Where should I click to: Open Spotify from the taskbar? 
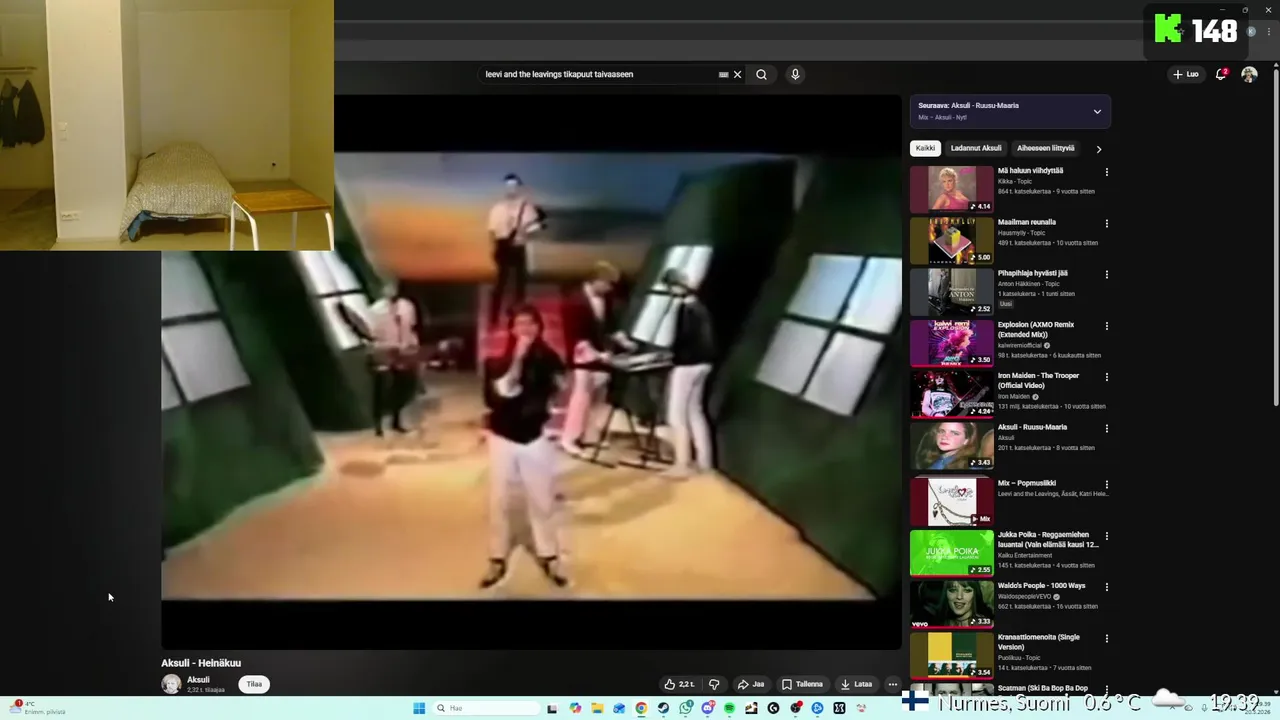tap(729, 708)
